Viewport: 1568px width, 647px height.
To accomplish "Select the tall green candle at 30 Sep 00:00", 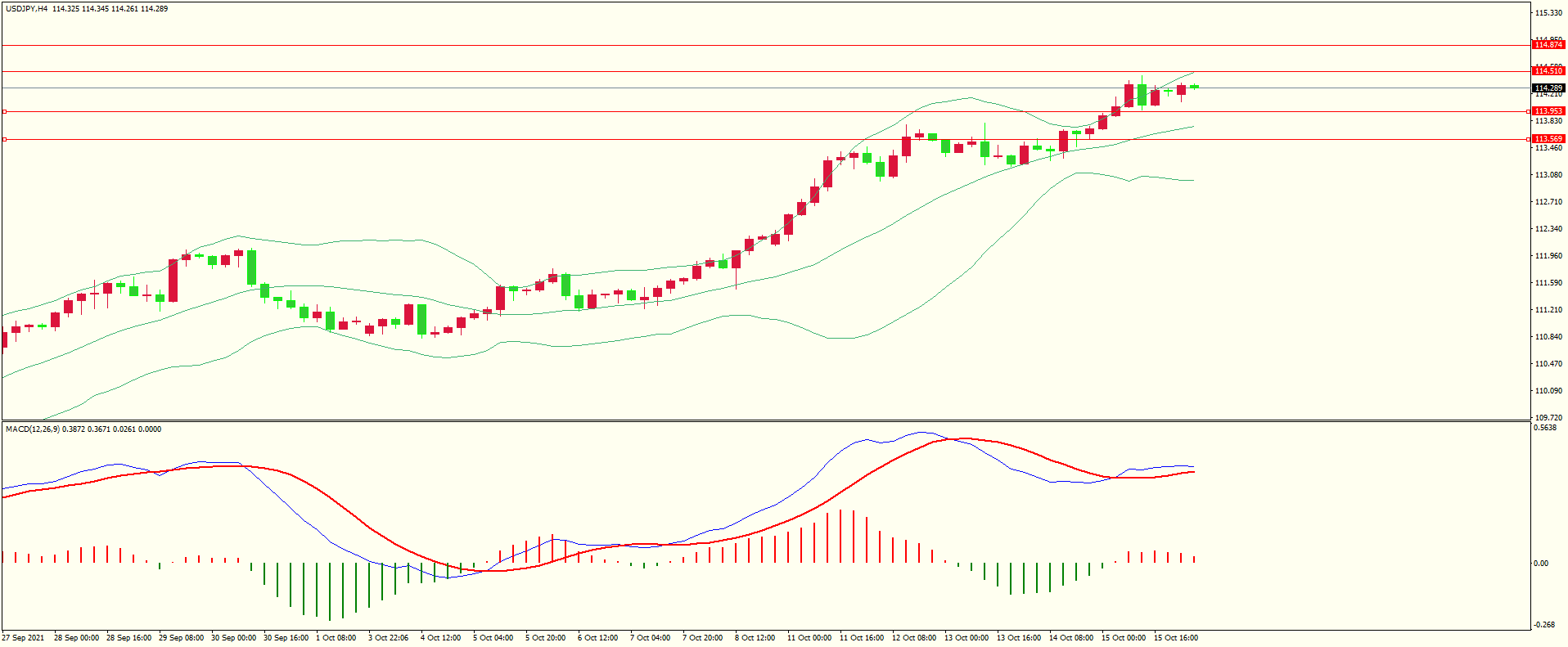I will point(252,267).
